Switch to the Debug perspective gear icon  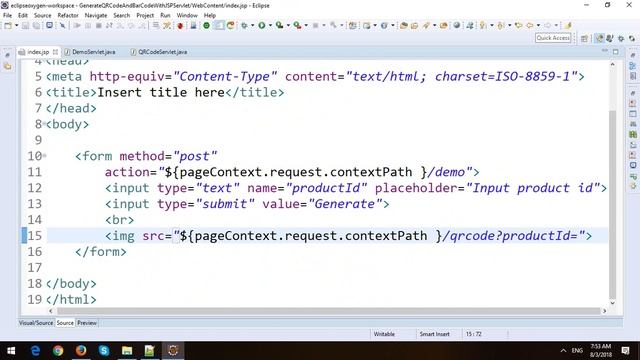click(621, 38)
